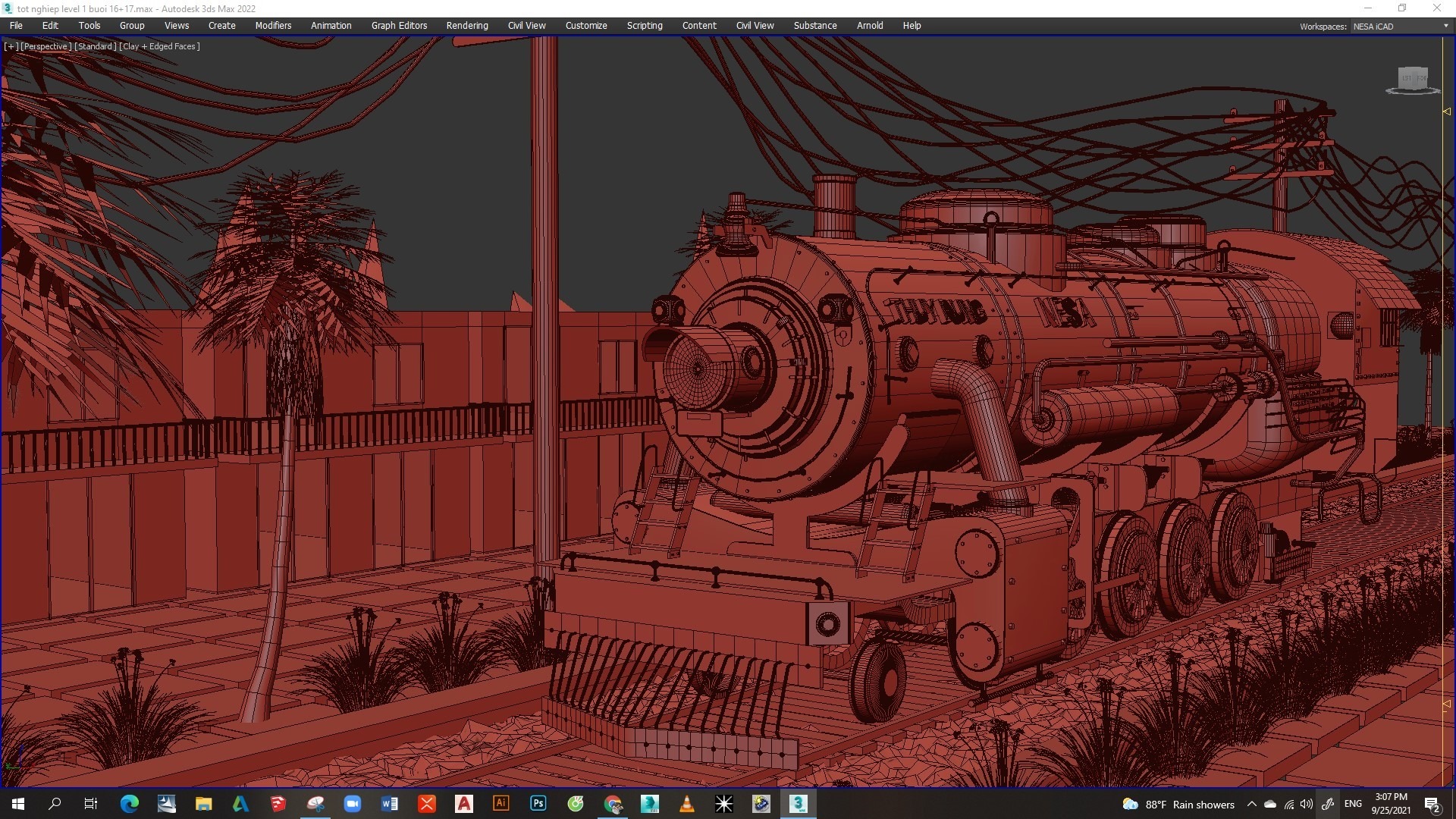Open the Perspective viewport label menu

coord(45,46)
